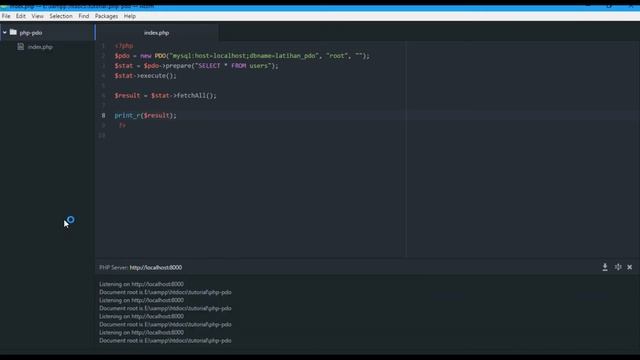Image resolution: width=640 pixels, height=360 pixels.
Task: Click the split/clear icon in PHP Server panel
Action: [x=618, y=267]
